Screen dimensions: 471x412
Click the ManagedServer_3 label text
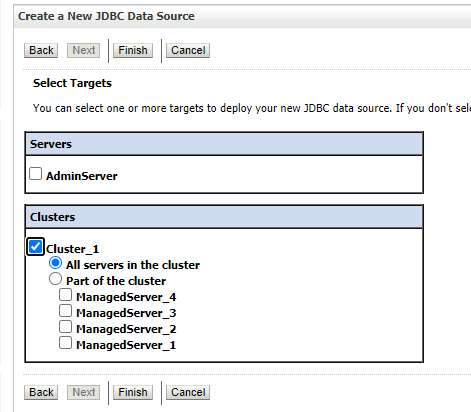click(x=126, y=313)
